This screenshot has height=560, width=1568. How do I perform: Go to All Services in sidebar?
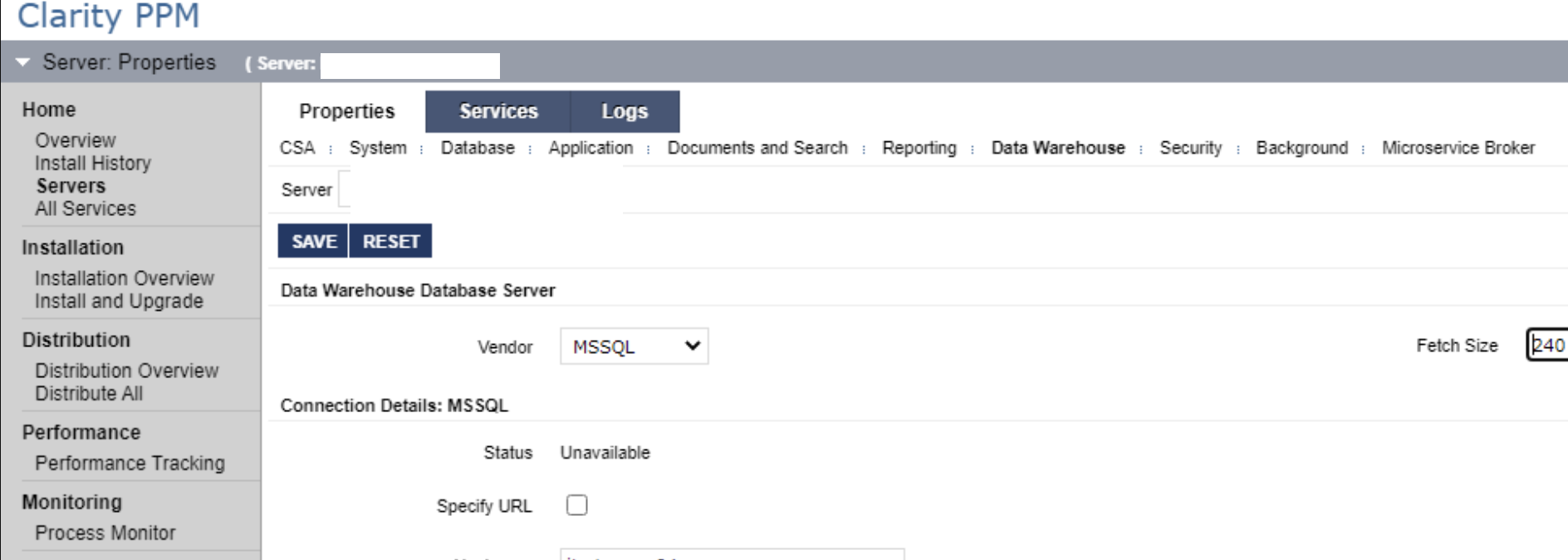click(x=86, y=209)
